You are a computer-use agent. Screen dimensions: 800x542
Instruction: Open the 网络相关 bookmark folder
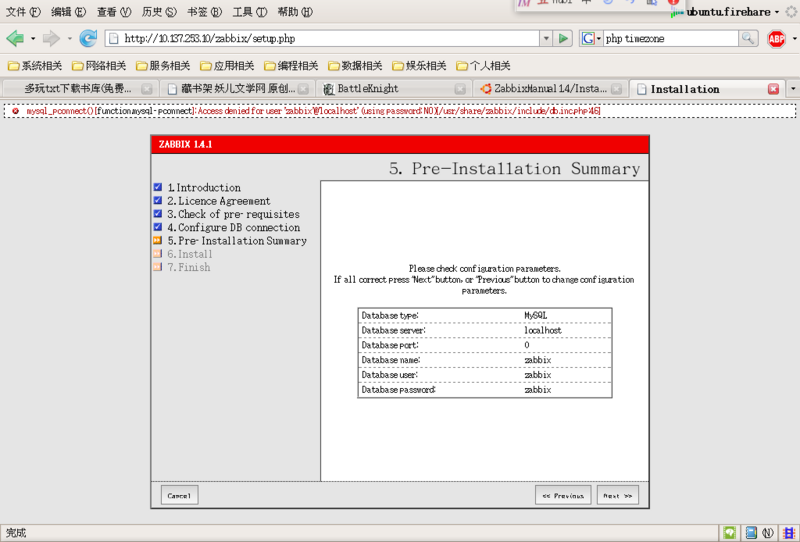pos(99,66)
